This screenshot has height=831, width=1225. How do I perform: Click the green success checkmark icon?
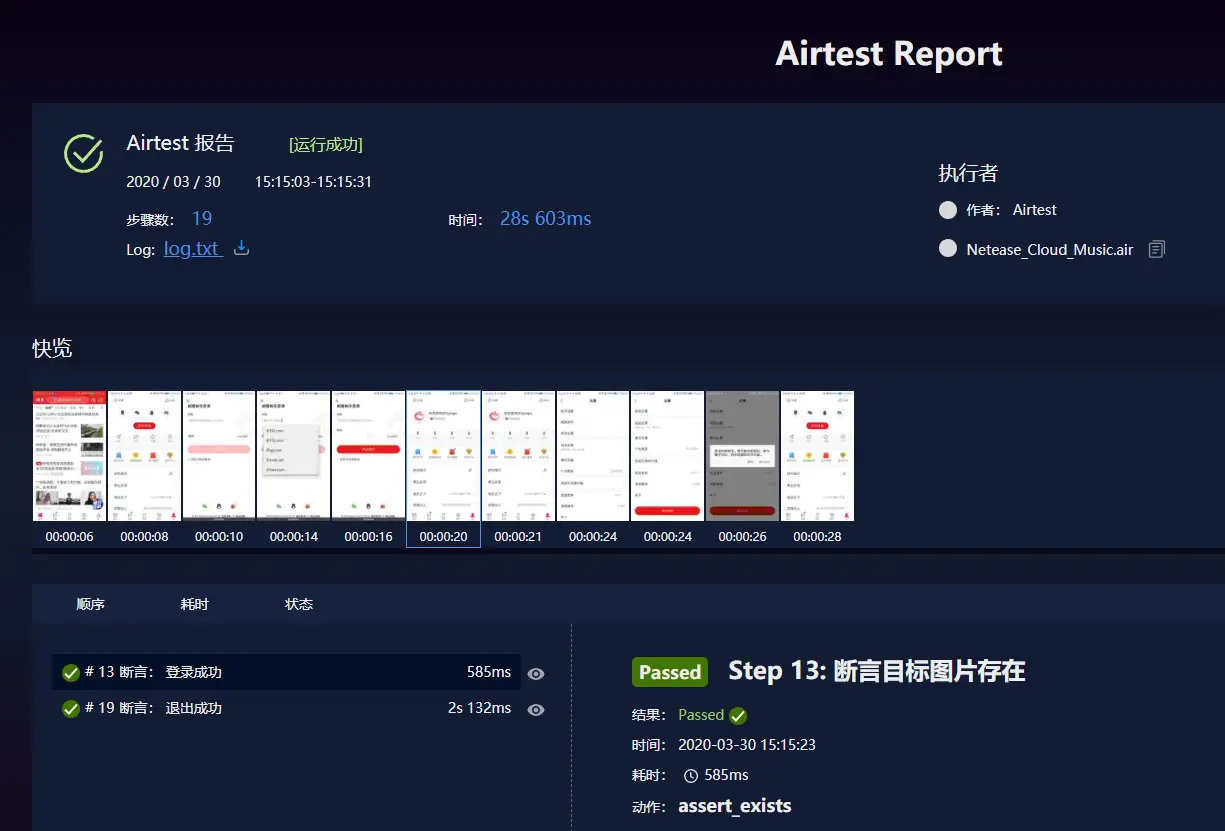tap(84, 153)
